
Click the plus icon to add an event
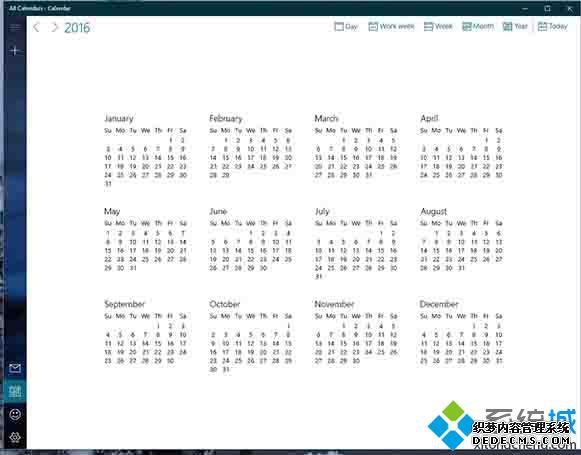click(15, 51)
